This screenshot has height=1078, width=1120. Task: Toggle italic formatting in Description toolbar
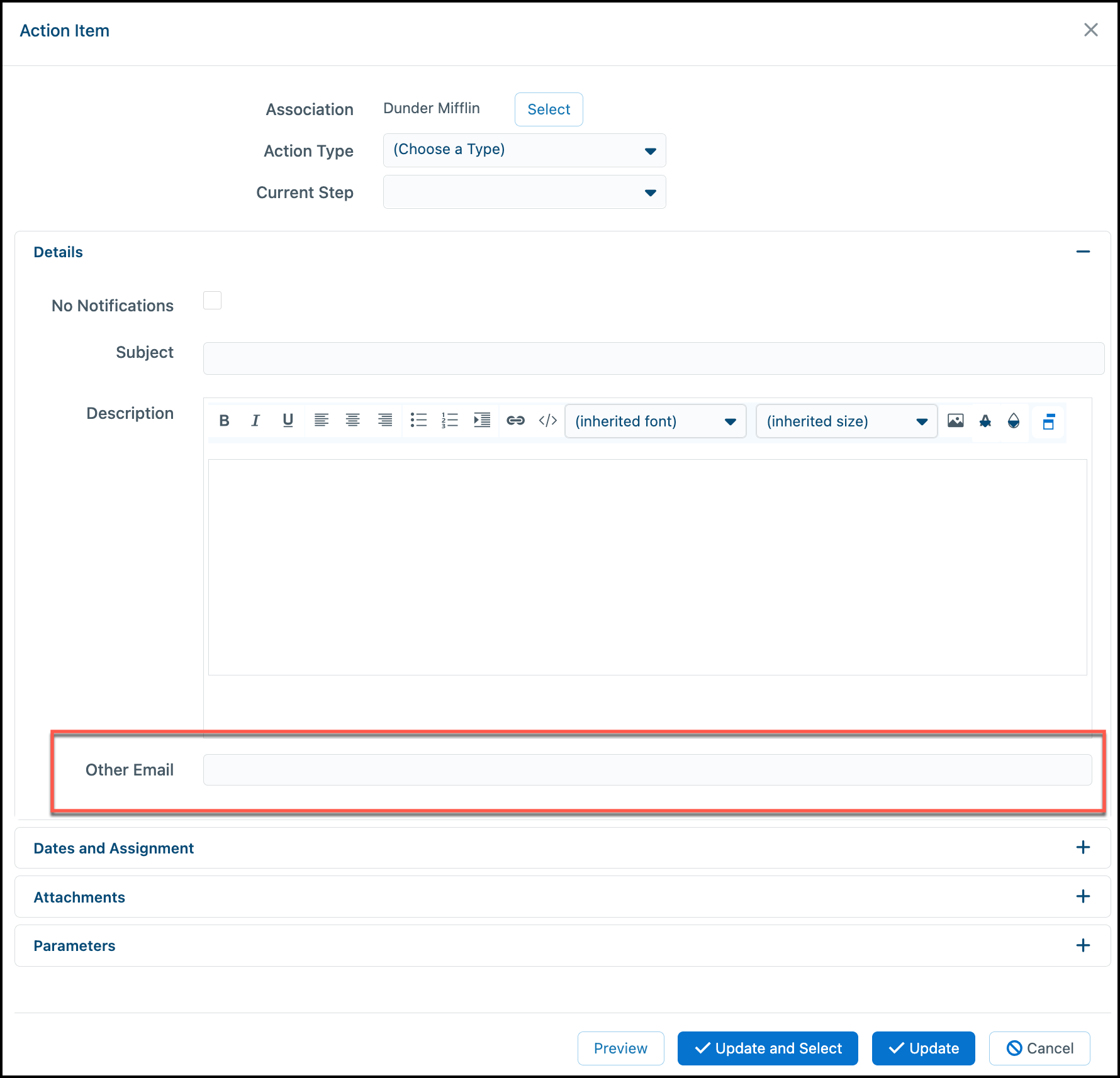(255, 421)
